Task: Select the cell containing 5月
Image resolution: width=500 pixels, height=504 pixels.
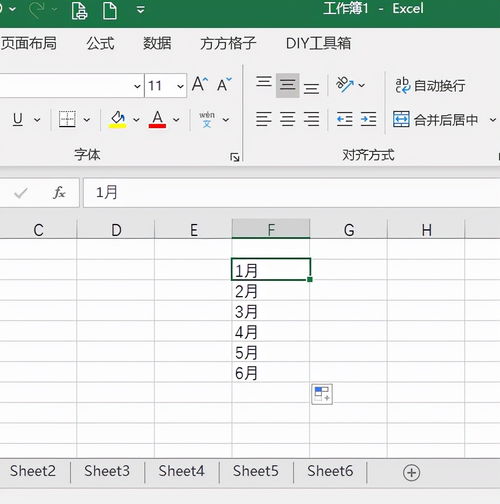Action: click(x=271, y=351)
